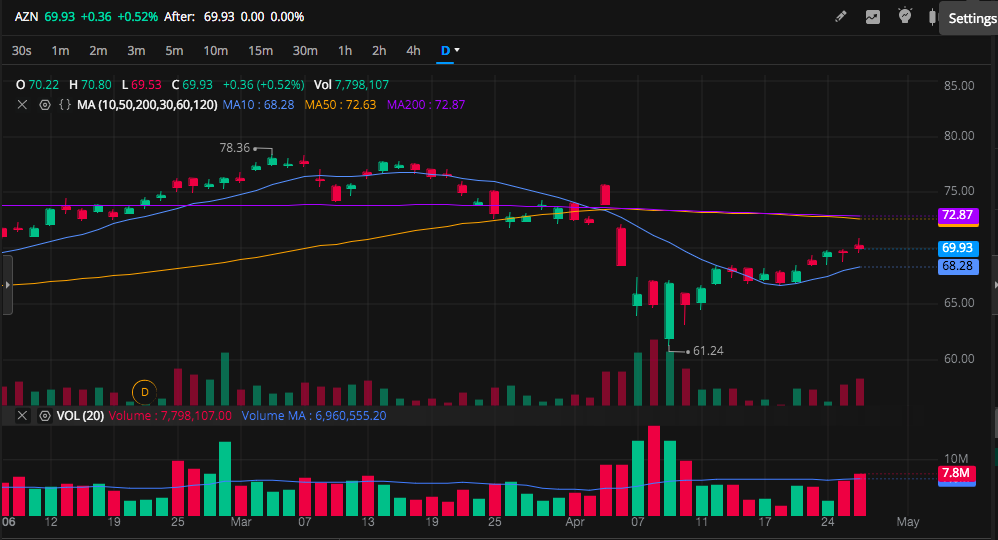Click the MA (10,50,200,30,60,120) indicator label
This screenshot has height=540, width=998.
(147, 104)
